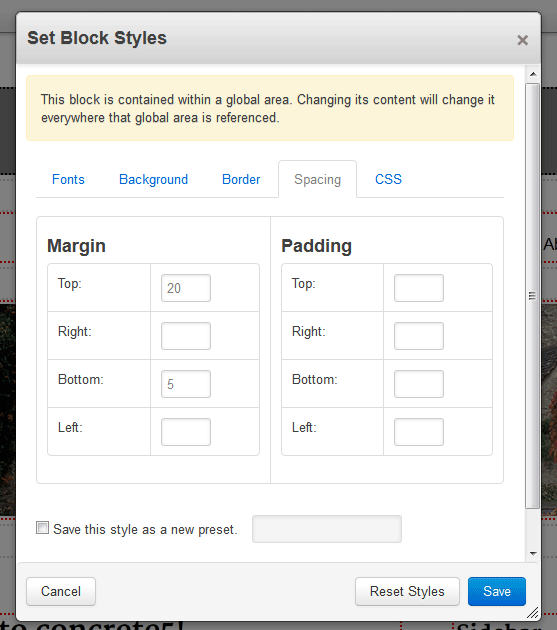Open the CSS tab
This screenshot has height=630, width=557.
tap(388, 179)
